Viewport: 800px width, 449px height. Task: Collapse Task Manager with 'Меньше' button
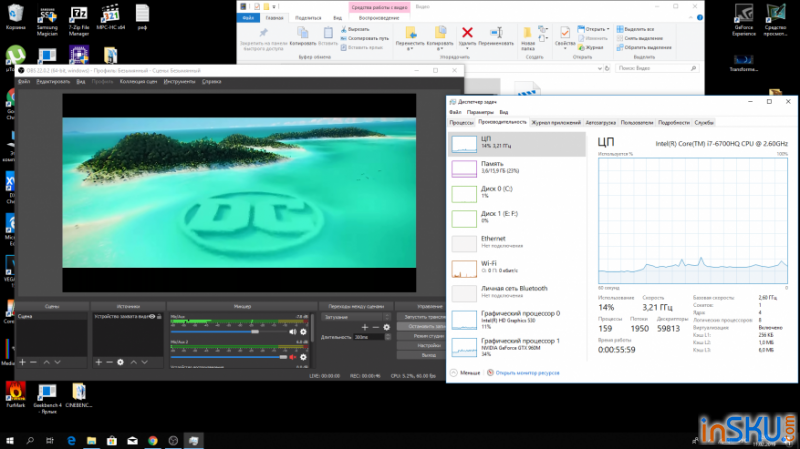[465, 373]
